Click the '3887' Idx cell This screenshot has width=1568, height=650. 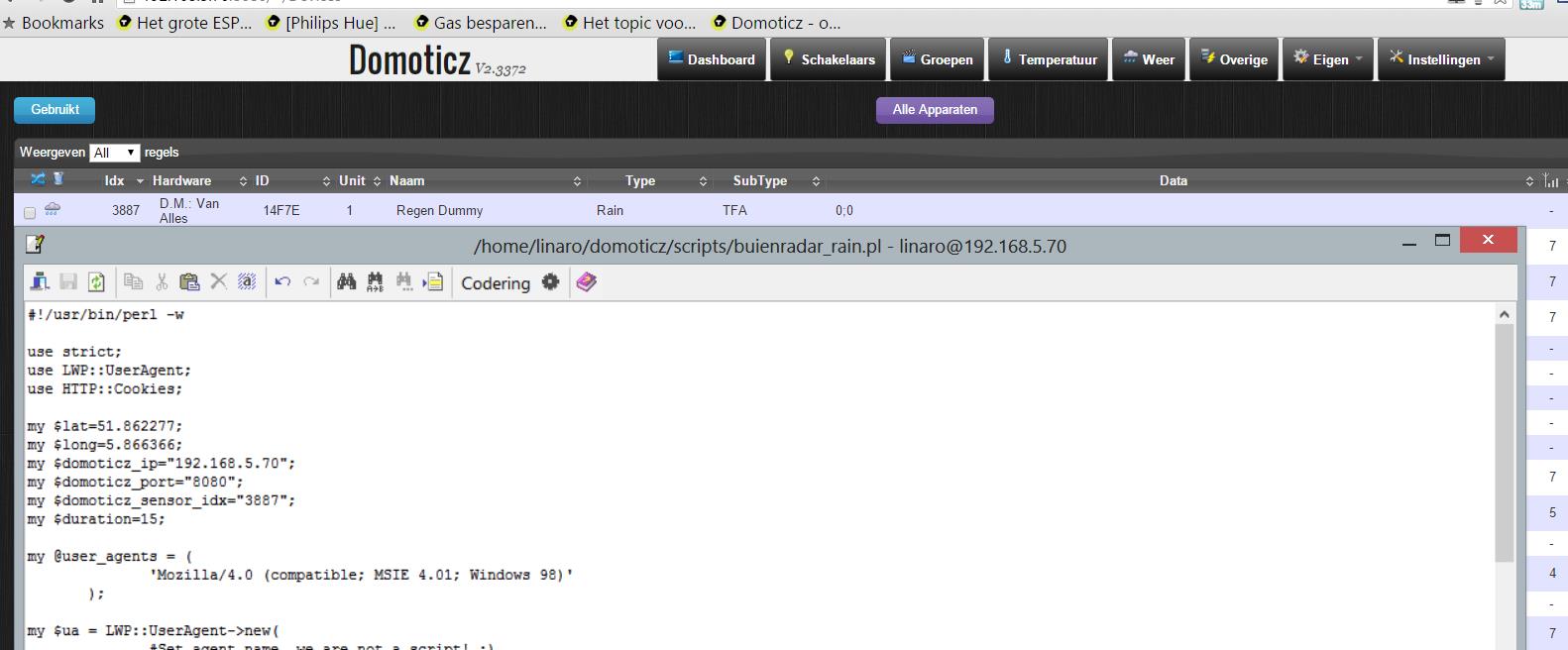pos(126,210)
